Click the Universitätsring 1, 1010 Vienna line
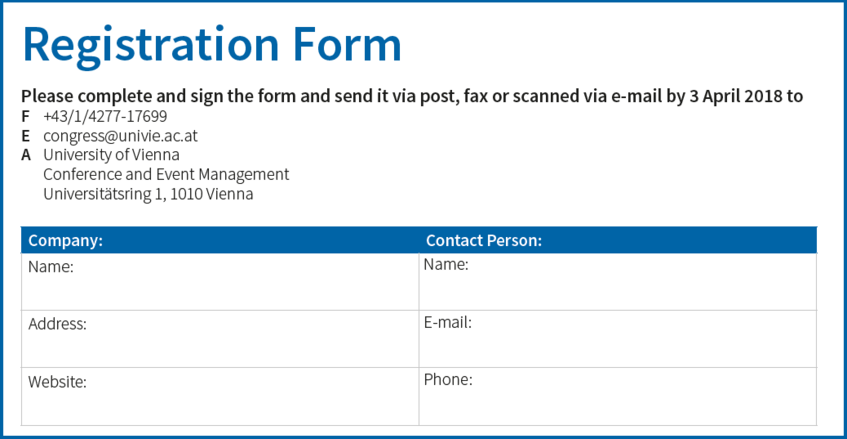The image size is (847, 439). tap(148, 194)
